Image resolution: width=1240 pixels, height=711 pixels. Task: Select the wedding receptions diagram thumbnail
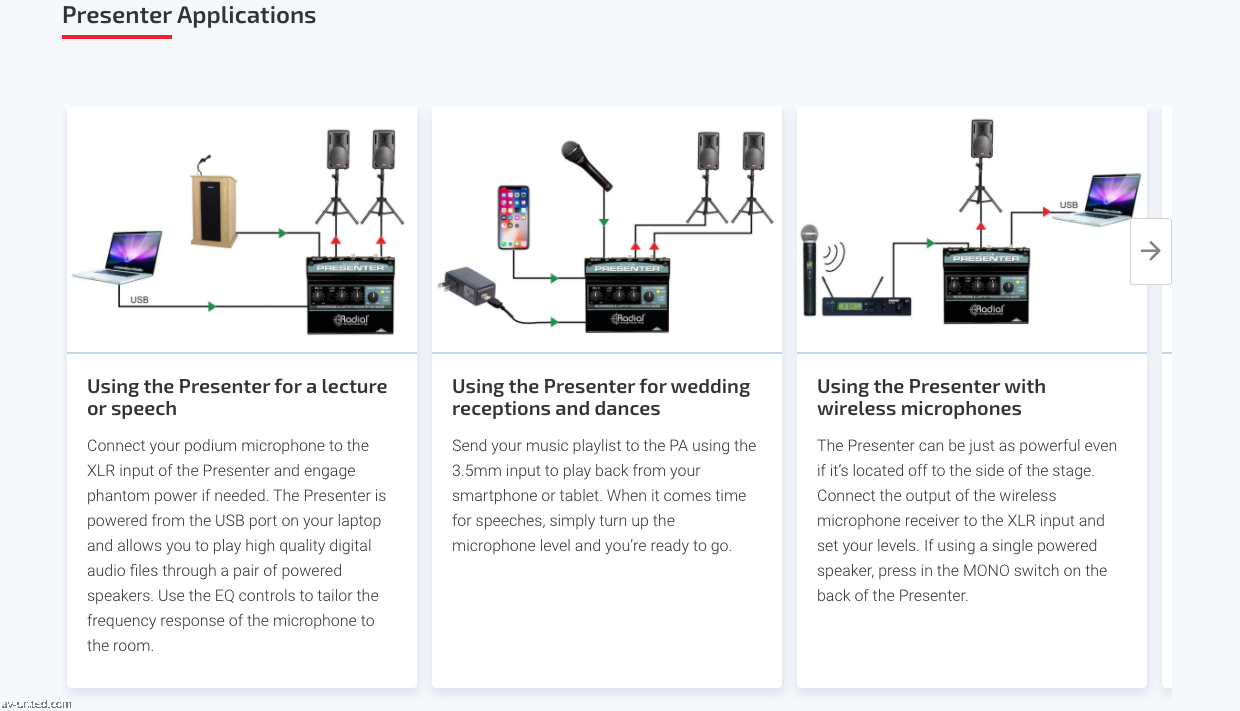click(x=606, y=228)
